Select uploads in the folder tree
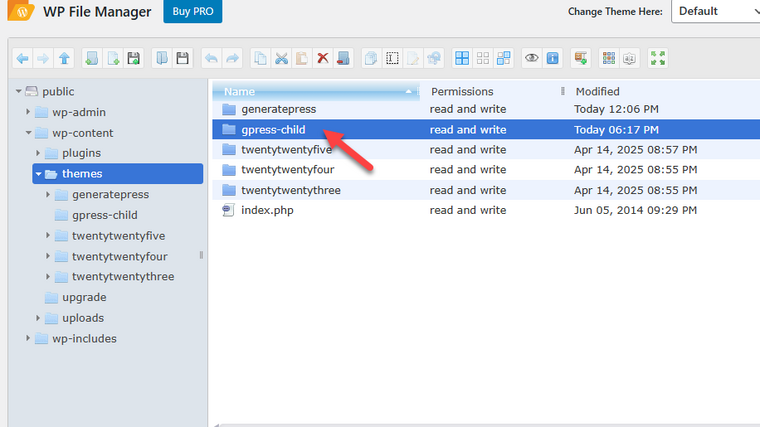 click(x=83, y=318)
